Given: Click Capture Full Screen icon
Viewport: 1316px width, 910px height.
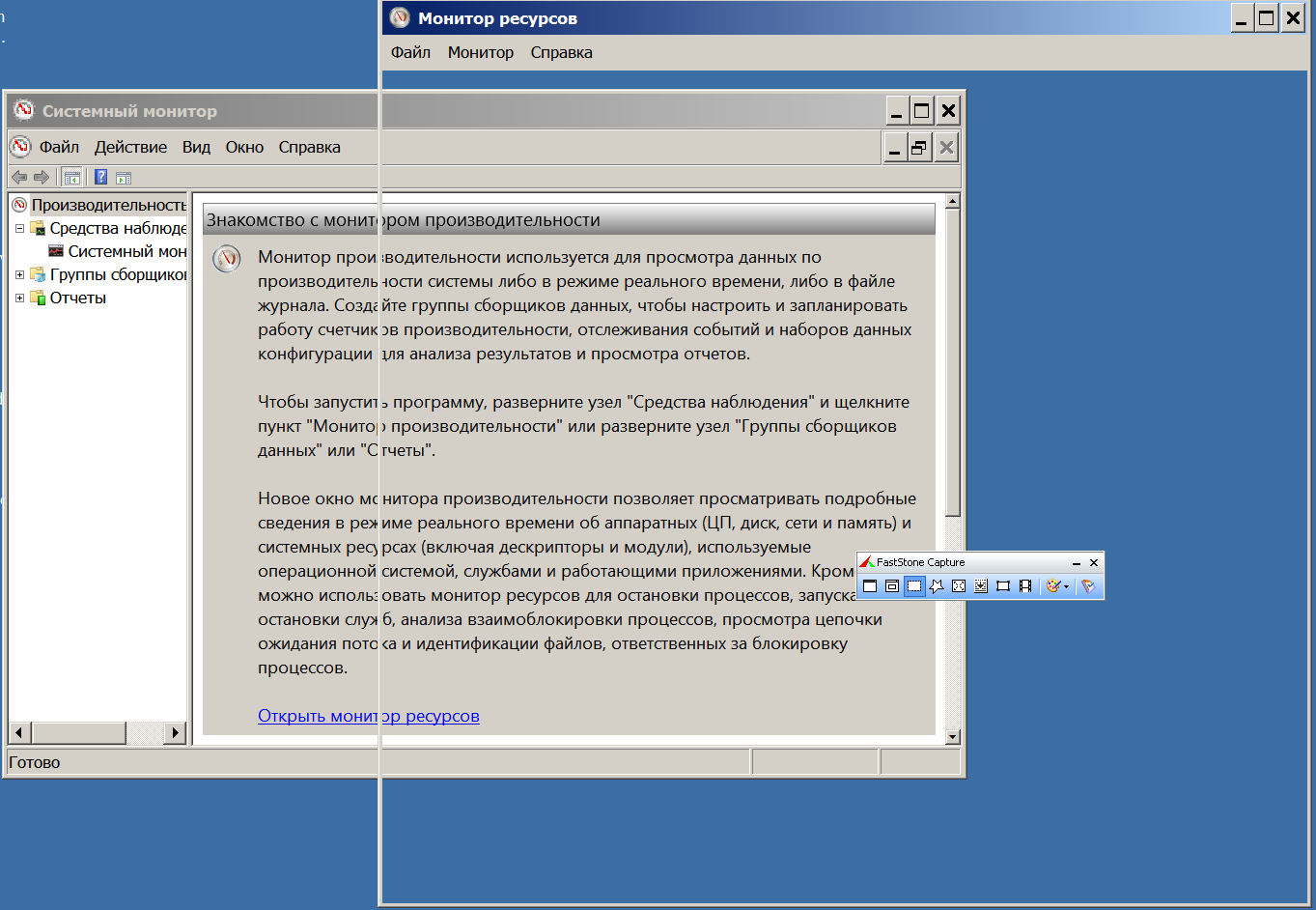Looking at the screenshot, I should tap(959, 586).
